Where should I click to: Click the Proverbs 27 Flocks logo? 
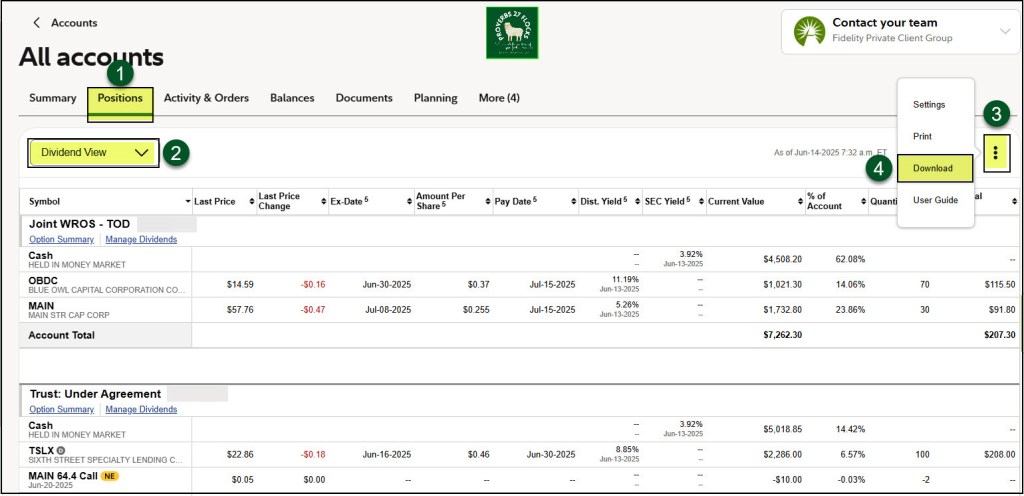click(x=512, y=33)
